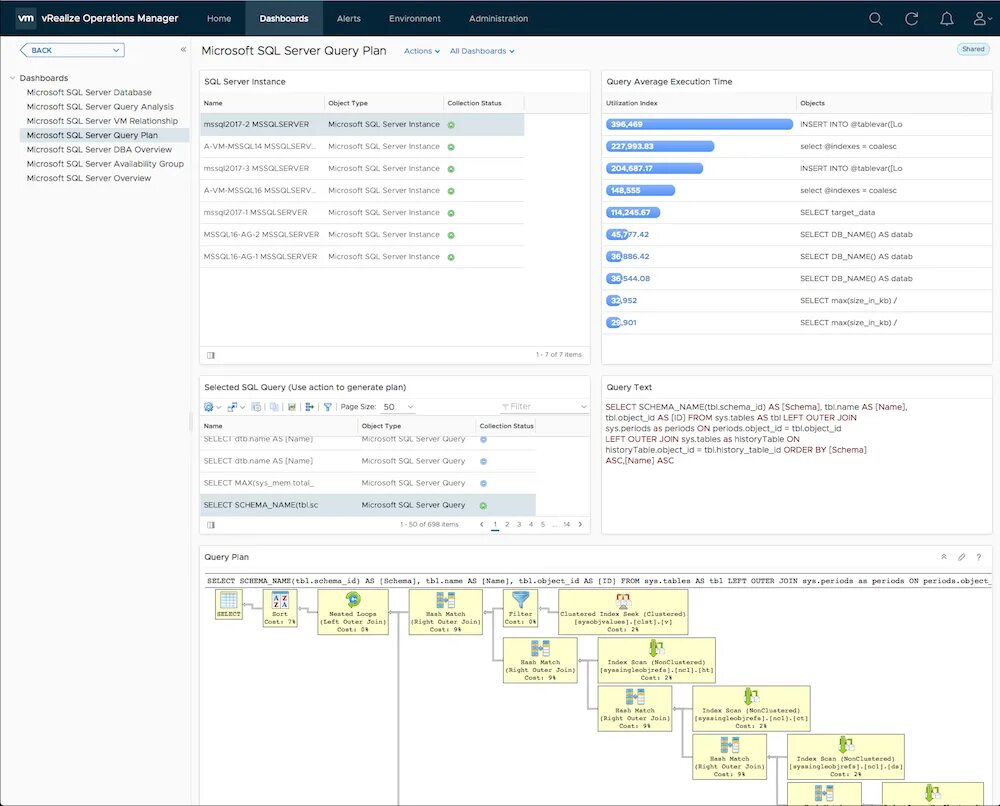1000x806 pixels.
Task: Go to next page of queries
Action: [x=580, y=524]
